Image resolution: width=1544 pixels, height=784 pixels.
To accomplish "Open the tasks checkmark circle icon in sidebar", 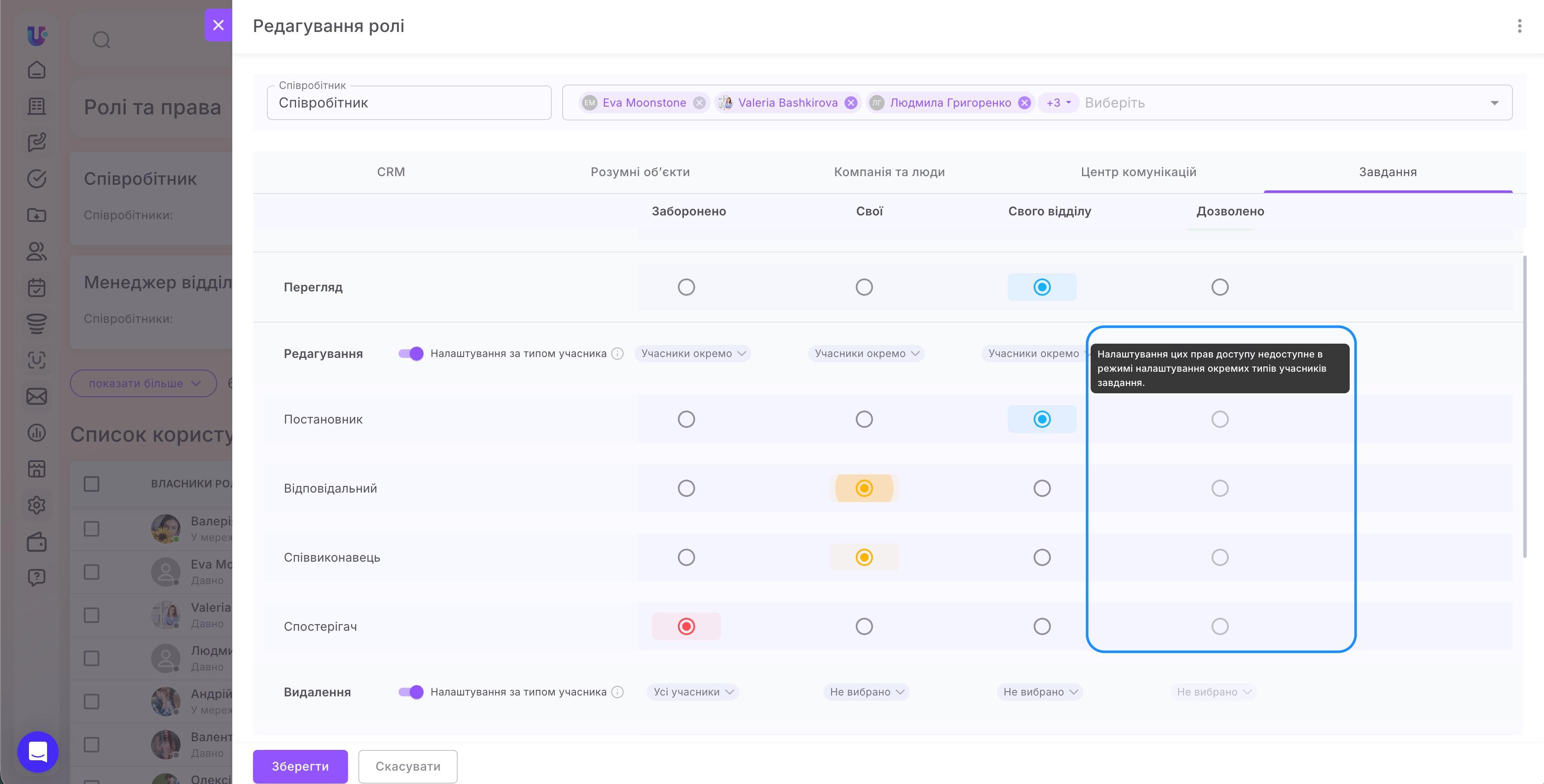I will [x=37, y=179].
